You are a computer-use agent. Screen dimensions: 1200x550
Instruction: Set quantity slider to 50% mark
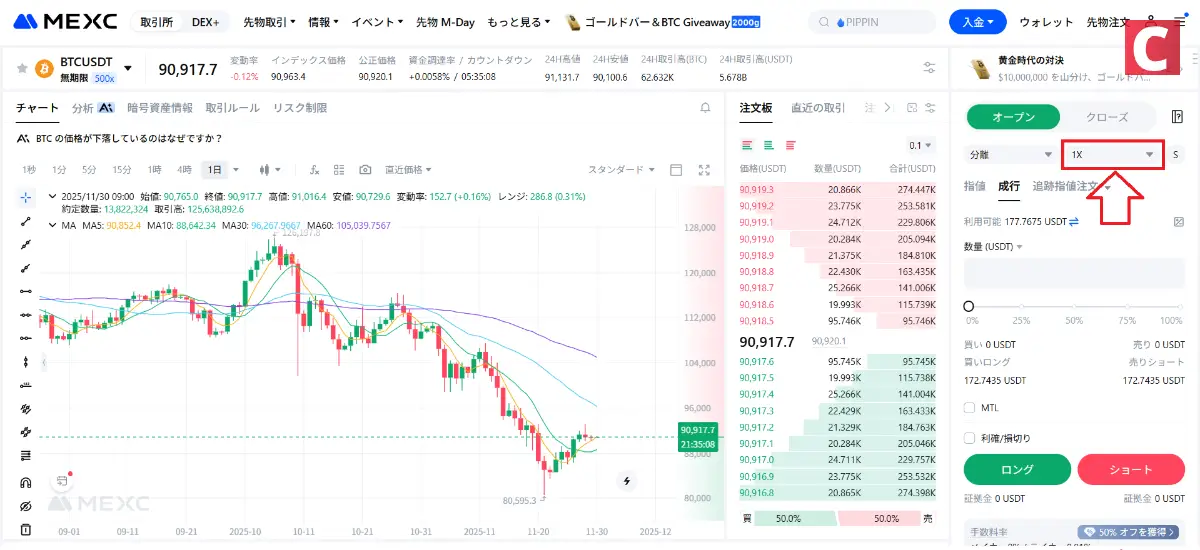tap(1074, 306)
